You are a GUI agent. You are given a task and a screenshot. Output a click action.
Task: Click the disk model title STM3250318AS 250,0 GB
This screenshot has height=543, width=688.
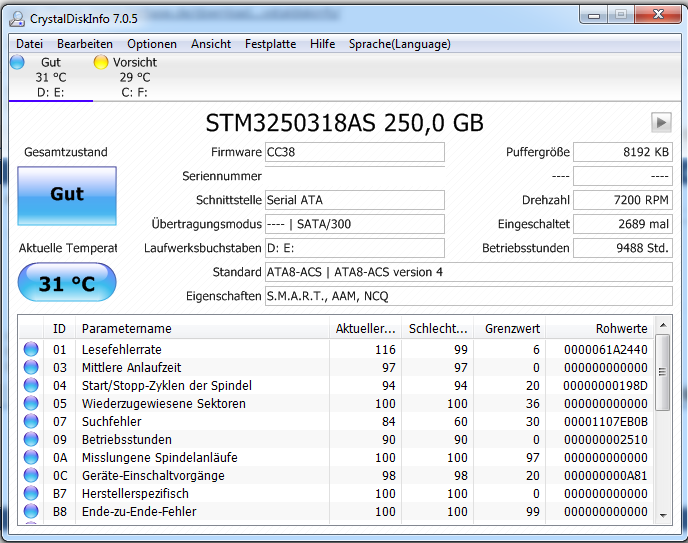point(344,123)
